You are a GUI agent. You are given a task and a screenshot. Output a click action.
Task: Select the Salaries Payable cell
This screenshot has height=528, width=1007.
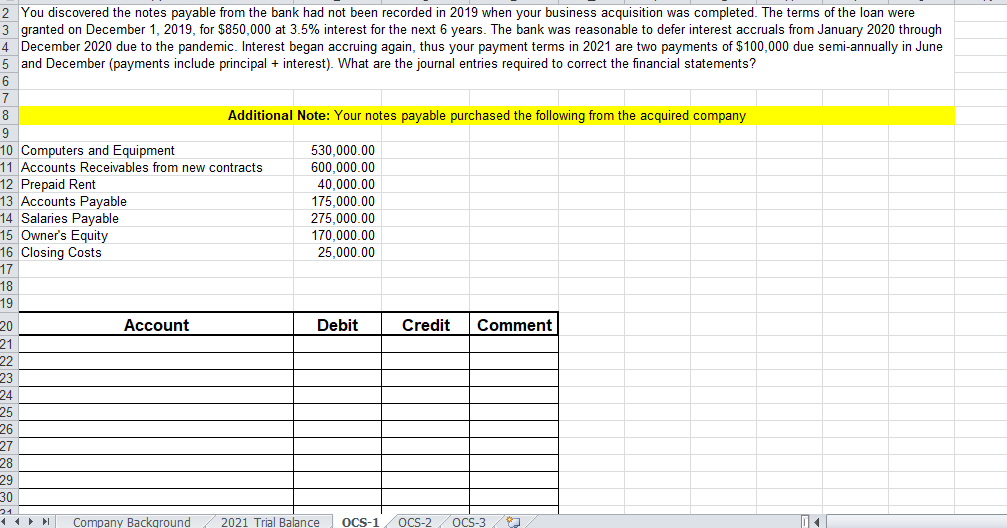tap(156, 218)
